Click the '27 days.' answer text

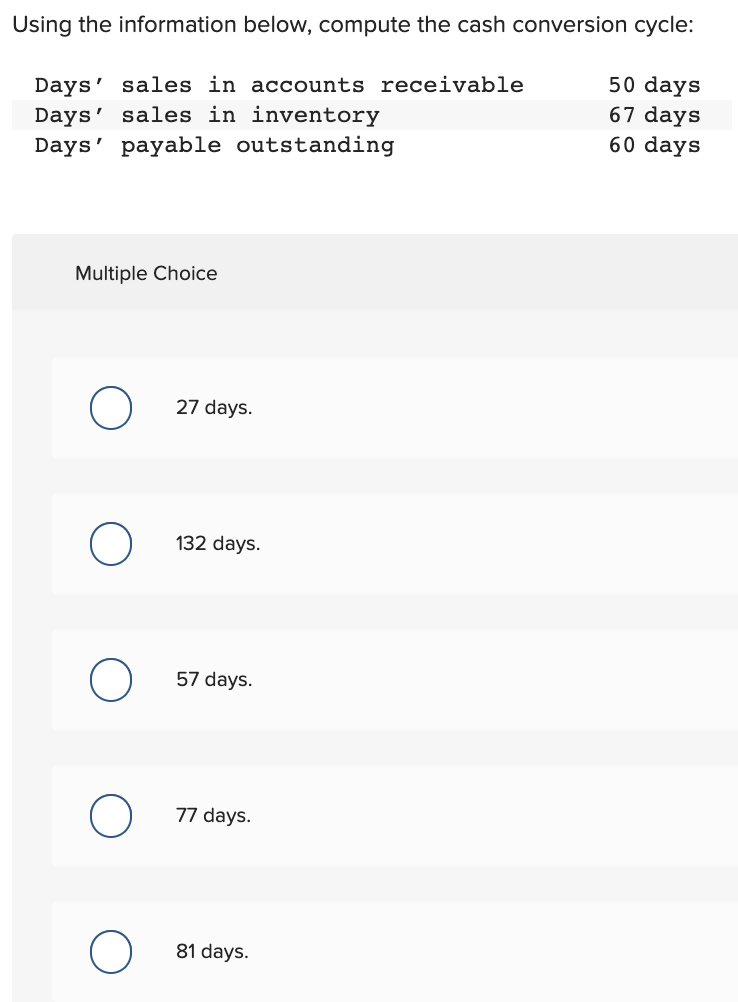(213, 408)
